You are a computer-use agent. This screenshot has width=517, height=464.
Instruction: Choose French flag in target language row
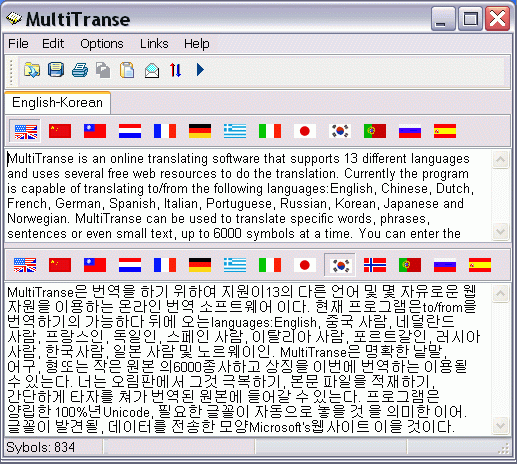(x=165, y=265)
